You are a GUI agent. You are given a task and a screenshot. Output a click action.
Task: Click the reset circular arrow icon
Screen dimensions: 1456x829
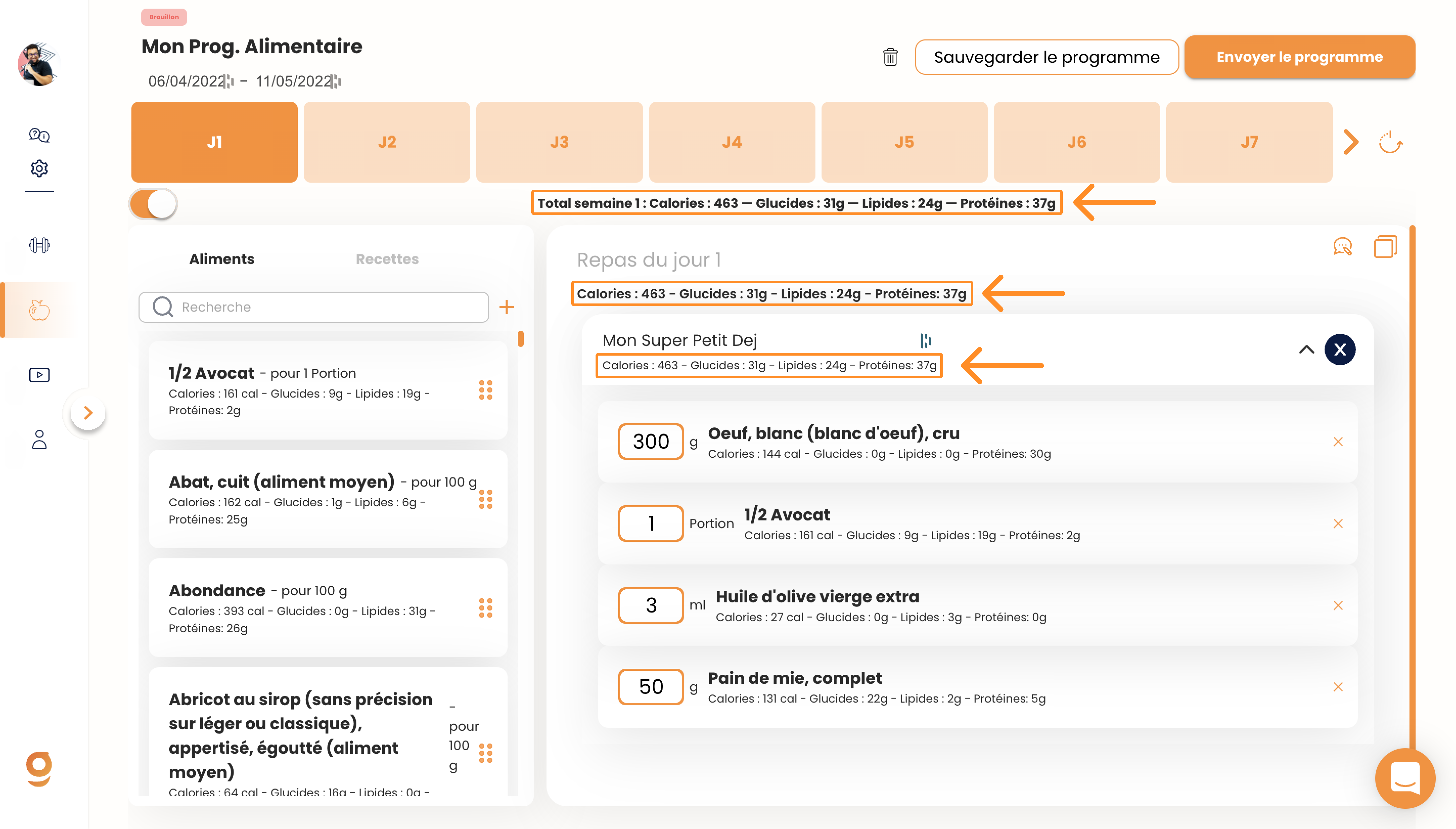tap(1391, 142)
